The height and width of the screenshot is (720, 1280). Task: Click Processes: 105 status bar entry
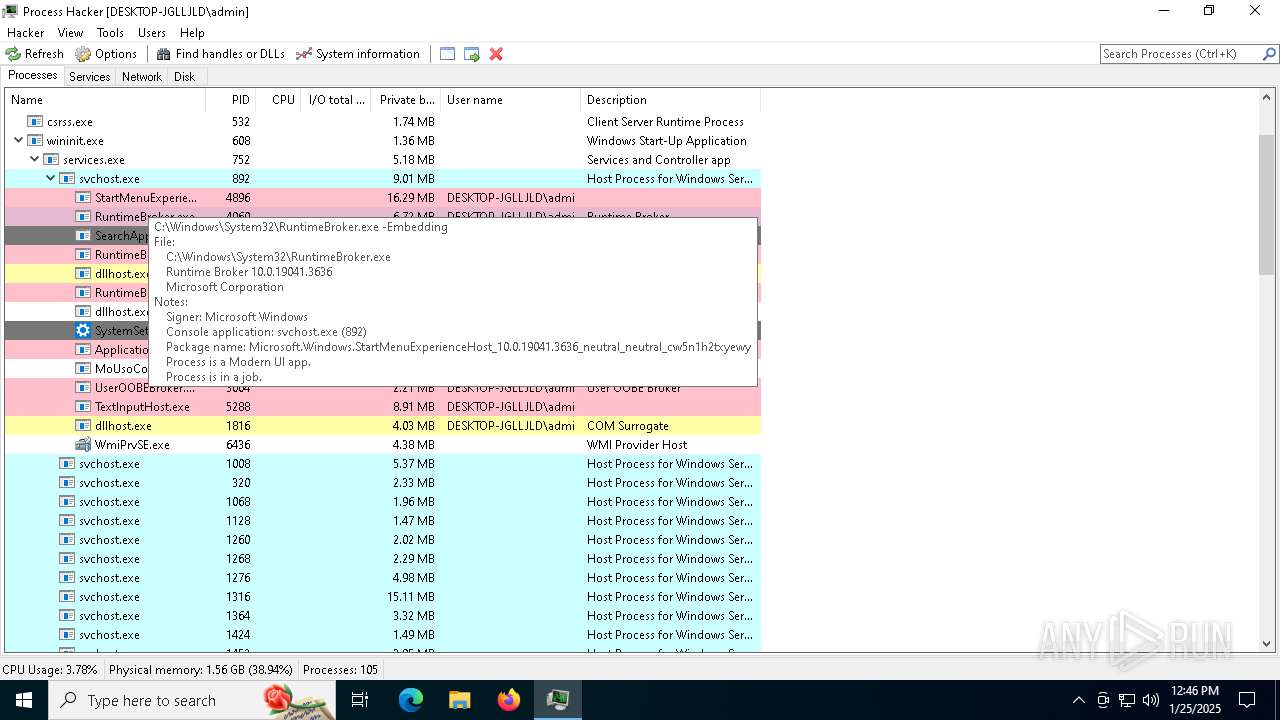(x=340, y=670)
